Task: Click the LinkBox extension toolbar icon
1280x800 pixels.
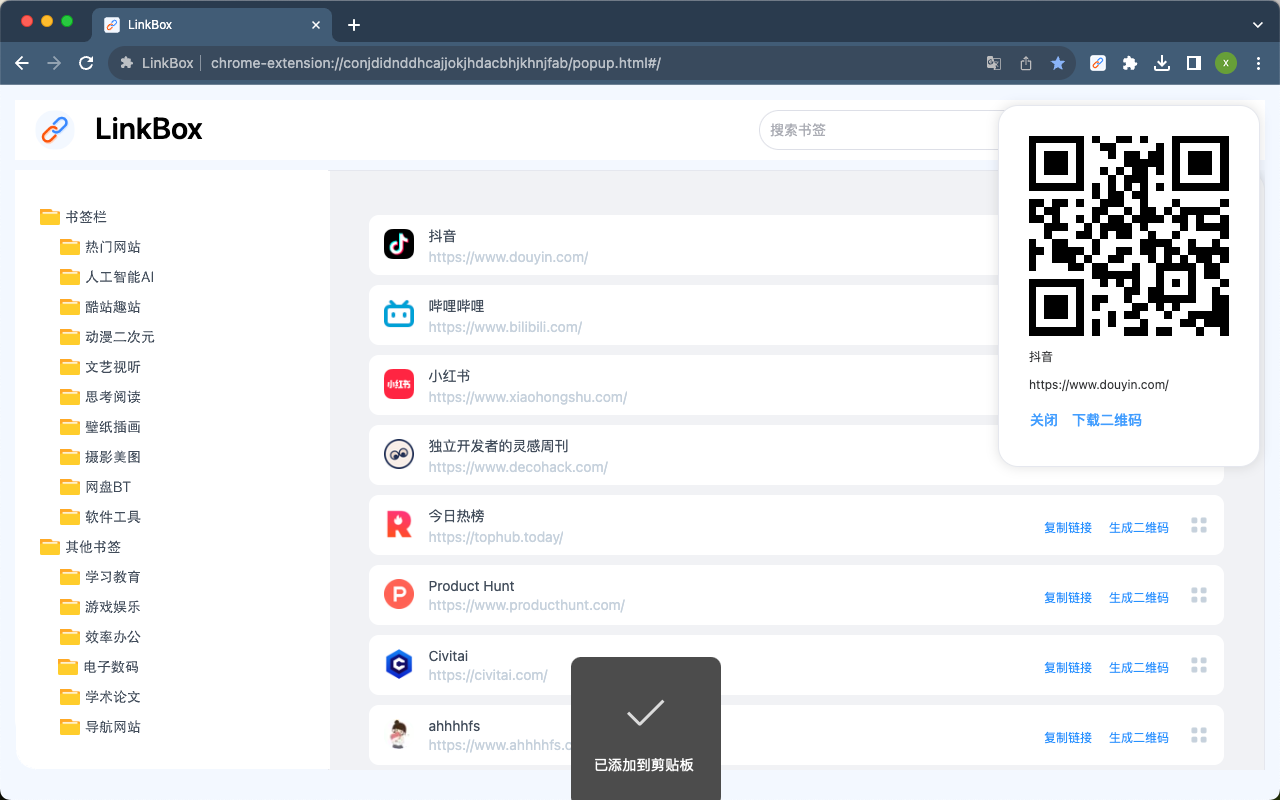Action: coord(1098,63)
